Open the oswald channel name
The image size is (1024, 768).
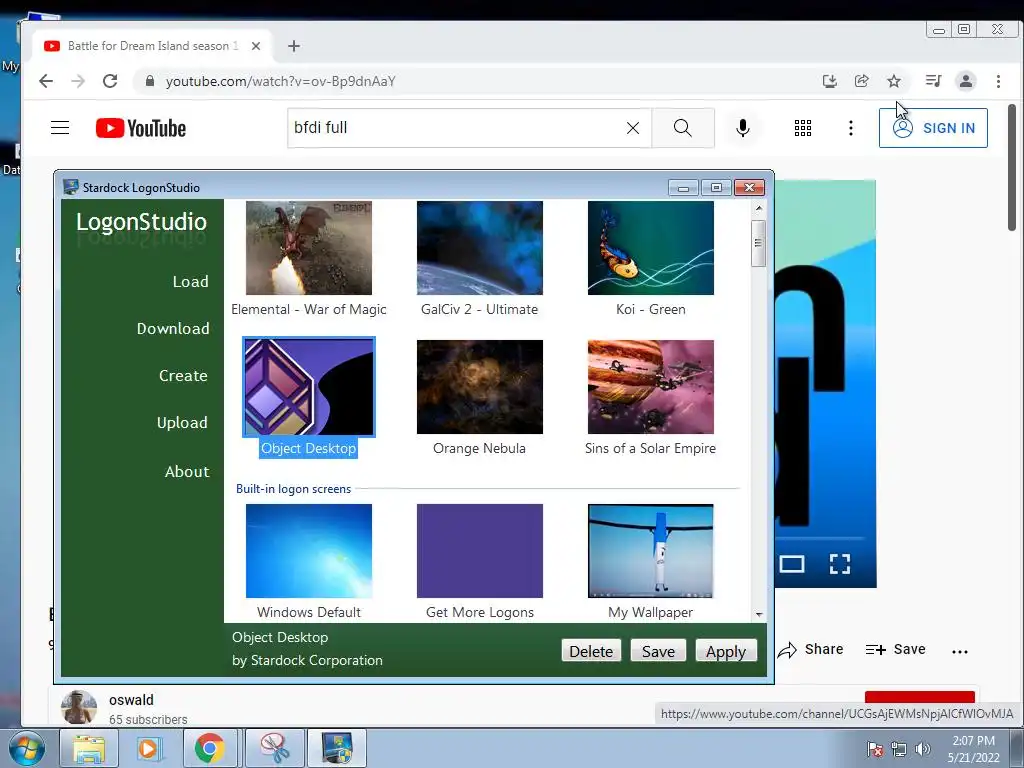click(x=131, y=699)
